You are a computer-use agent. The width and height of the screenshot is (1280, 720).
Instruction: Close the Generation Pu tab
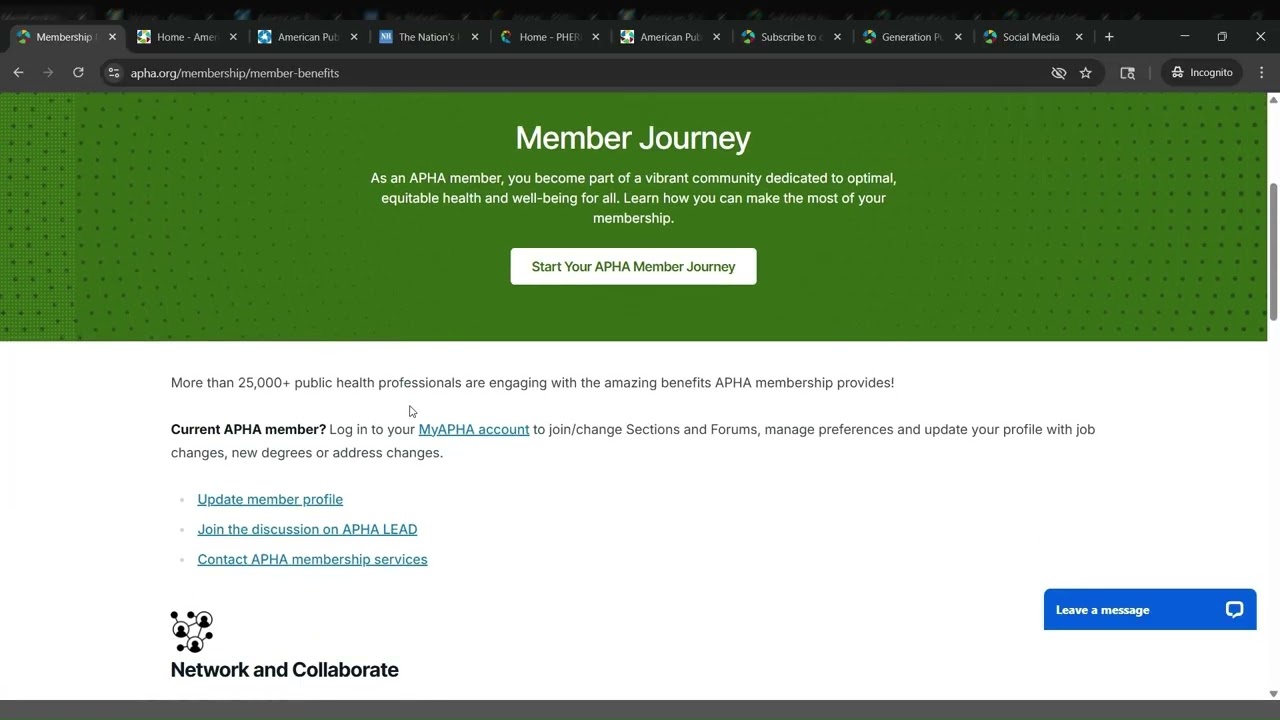pos(958,37)
